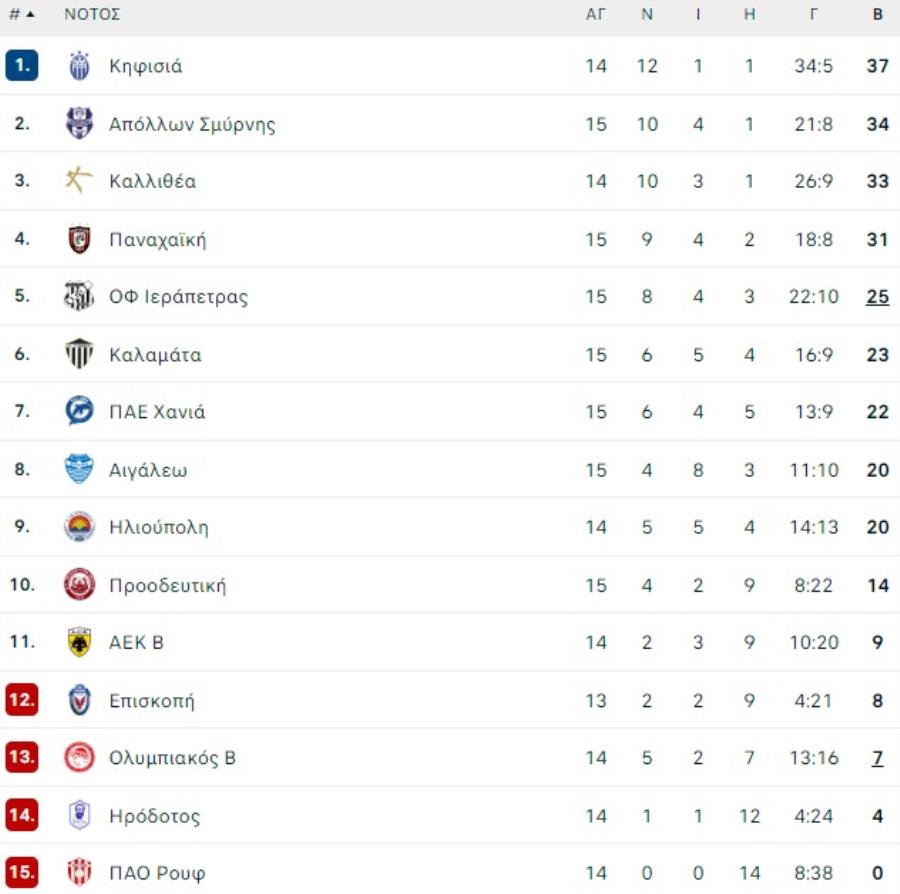The image size is (900, 894).
Task: Open the Καλαμάτα team name link
Action: point(155,355)
